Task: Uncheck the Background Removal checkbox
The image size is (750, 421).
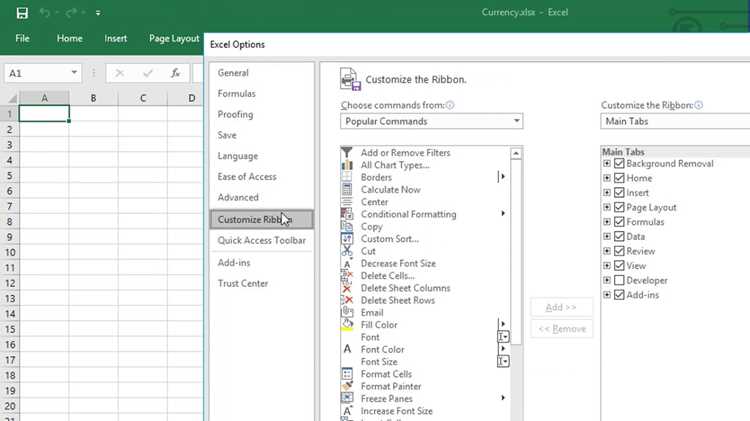Action: tap(619, 164)
